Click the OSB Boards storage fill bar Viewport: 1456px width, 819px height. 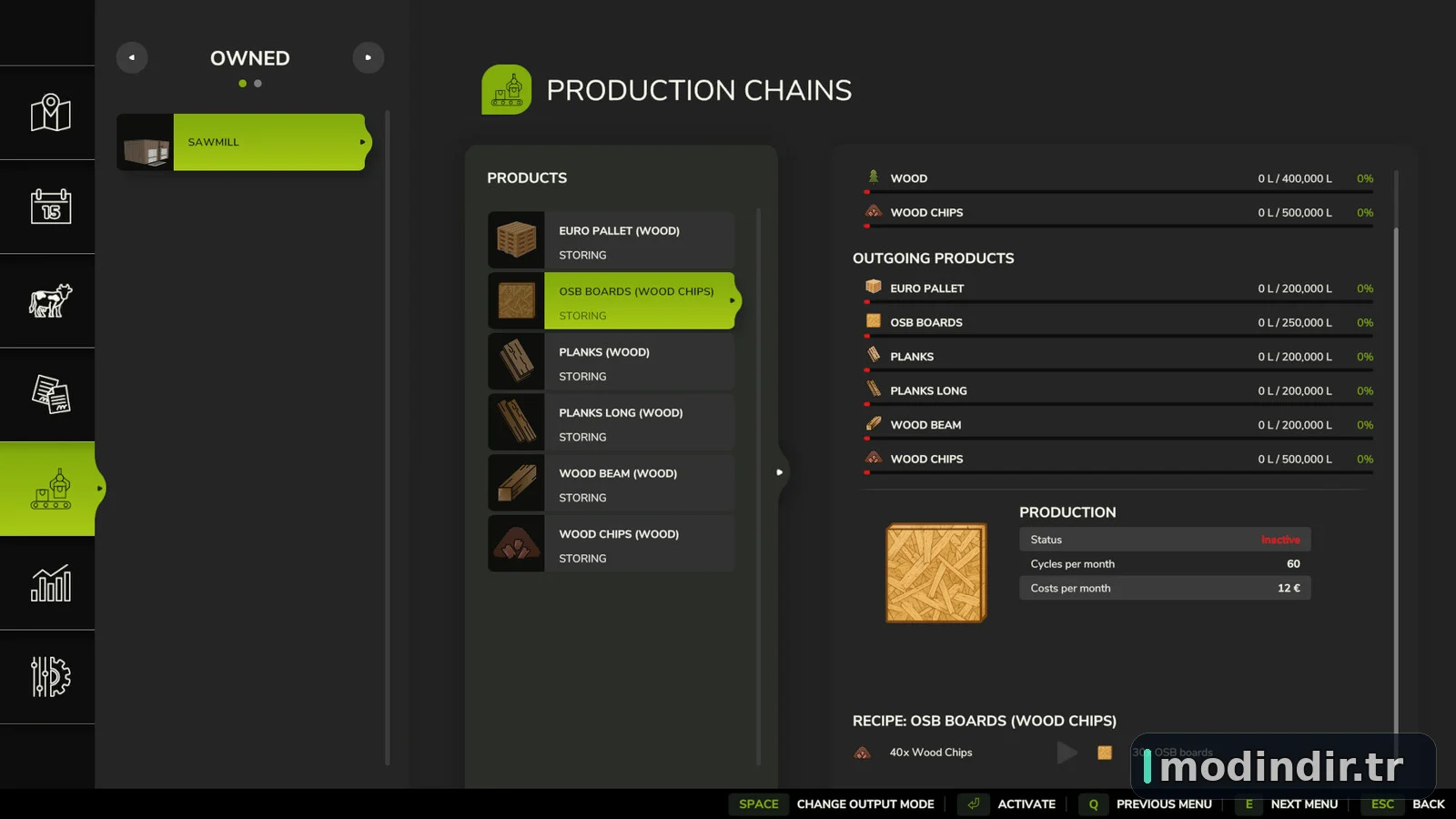pyautogui.click(x=1118, y=336)
